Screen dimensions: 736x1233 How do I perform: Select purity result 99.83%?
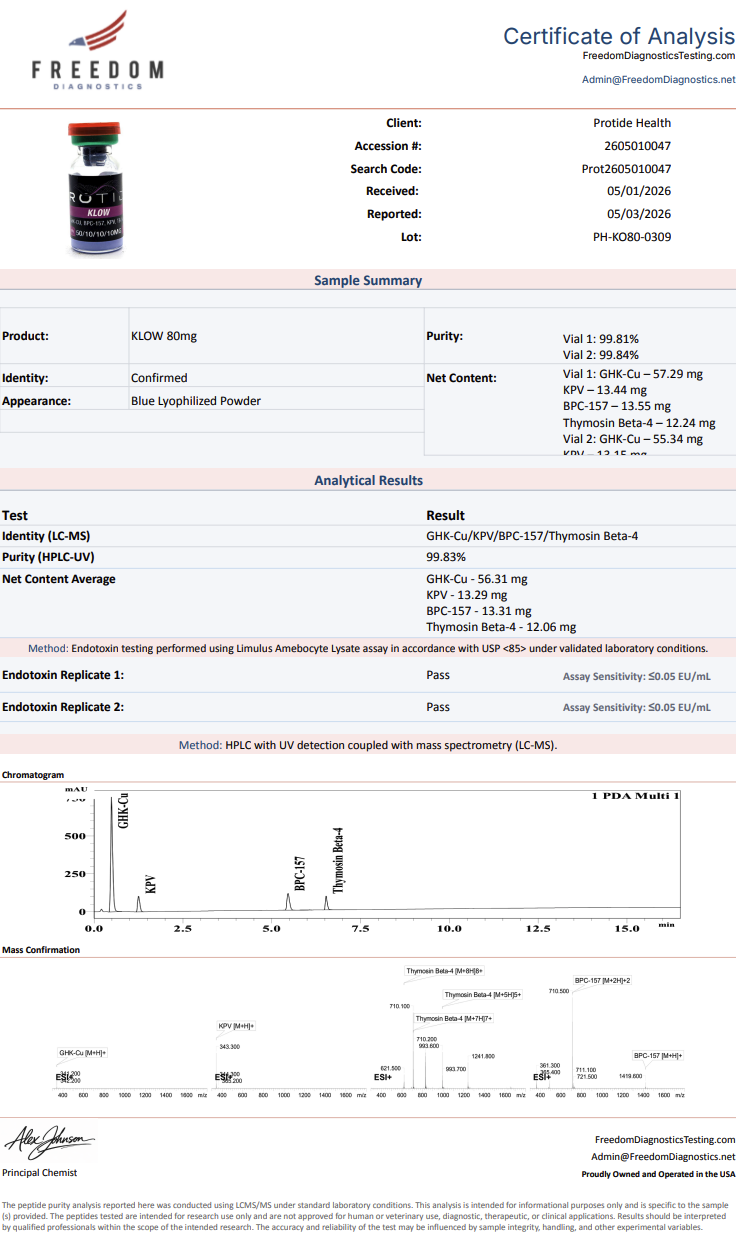[445, 557]
